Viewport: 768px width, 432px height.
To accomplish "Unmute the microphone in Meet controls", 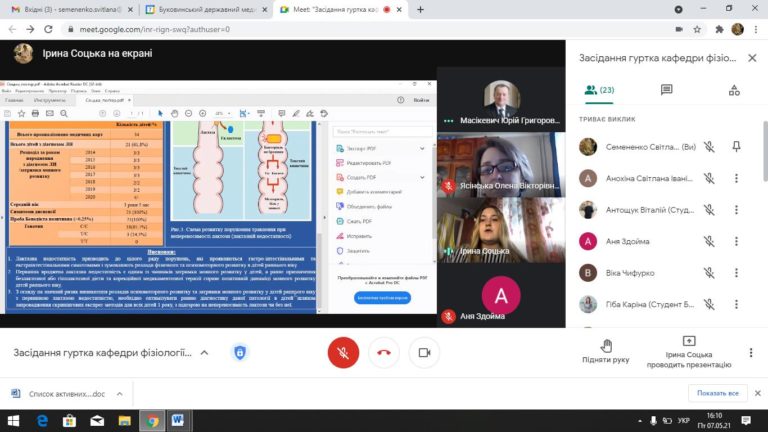I will 343,352.
